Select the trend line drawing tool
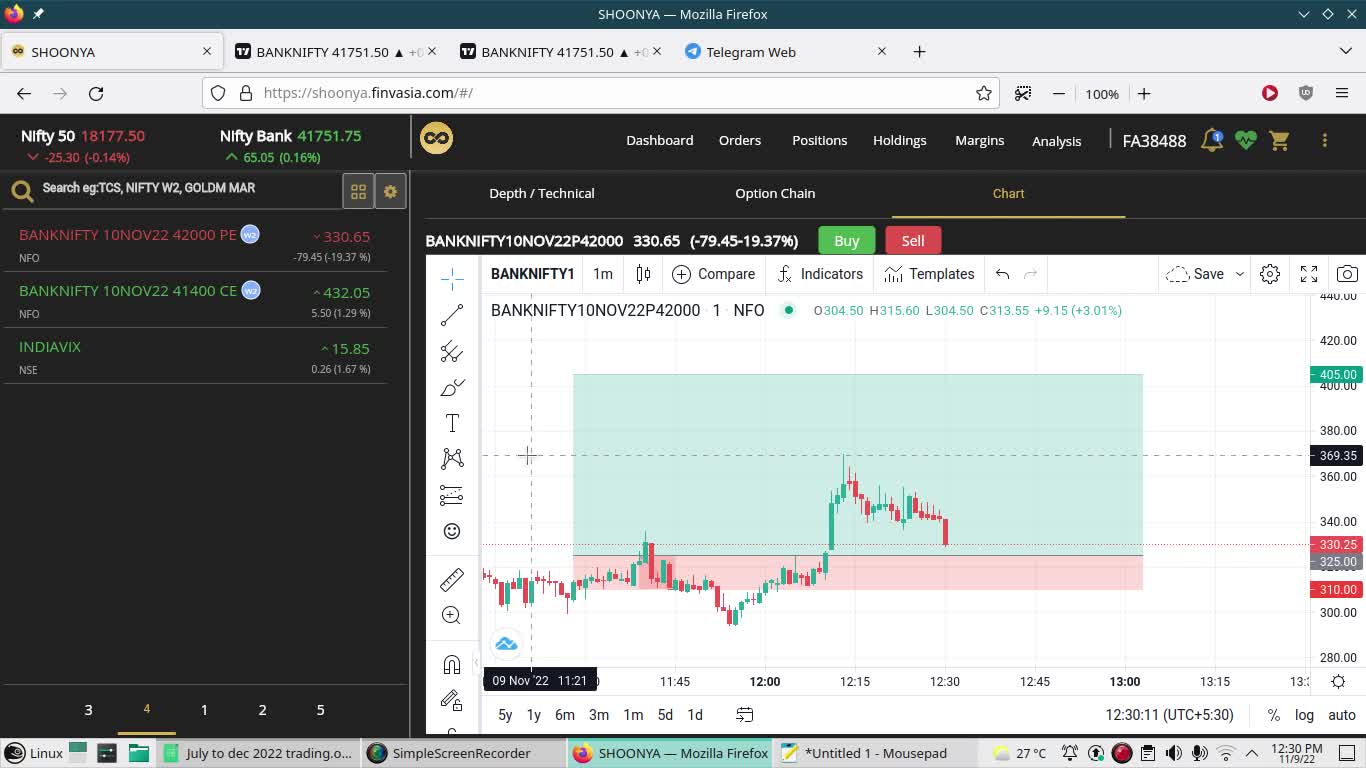Viewport: 1366px width, 768px height. [452, 315]
